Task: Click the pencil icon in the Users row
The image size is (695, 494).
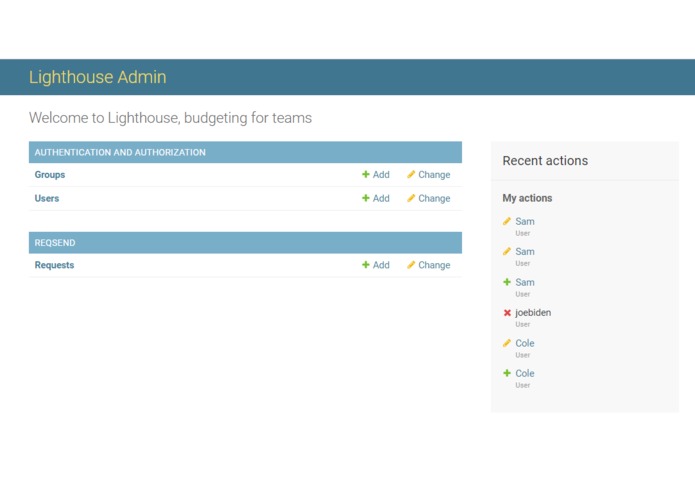Action: (x=411, y=198)
